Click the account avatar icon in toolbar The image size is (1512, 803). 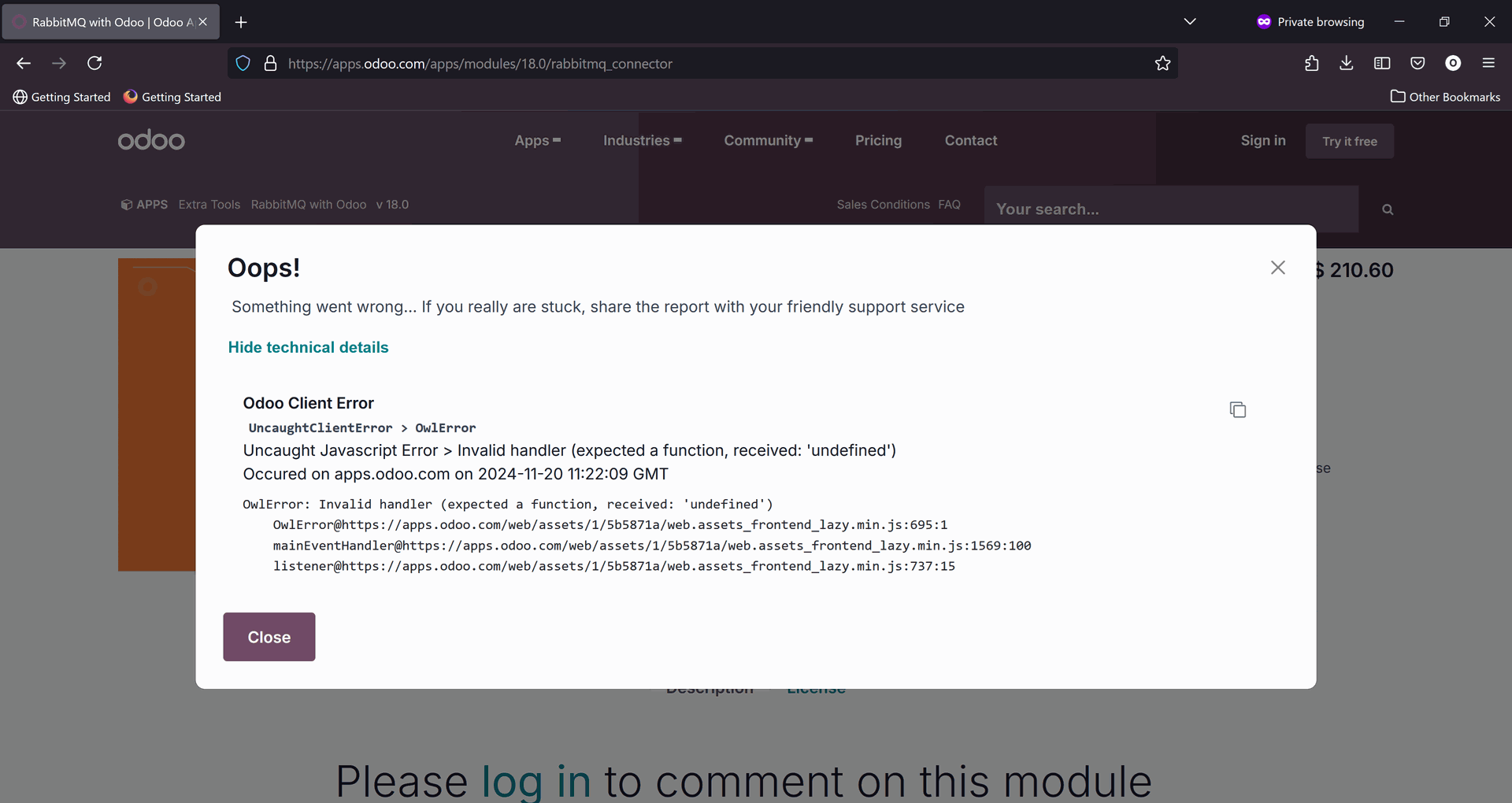[x=1453, y=63]
